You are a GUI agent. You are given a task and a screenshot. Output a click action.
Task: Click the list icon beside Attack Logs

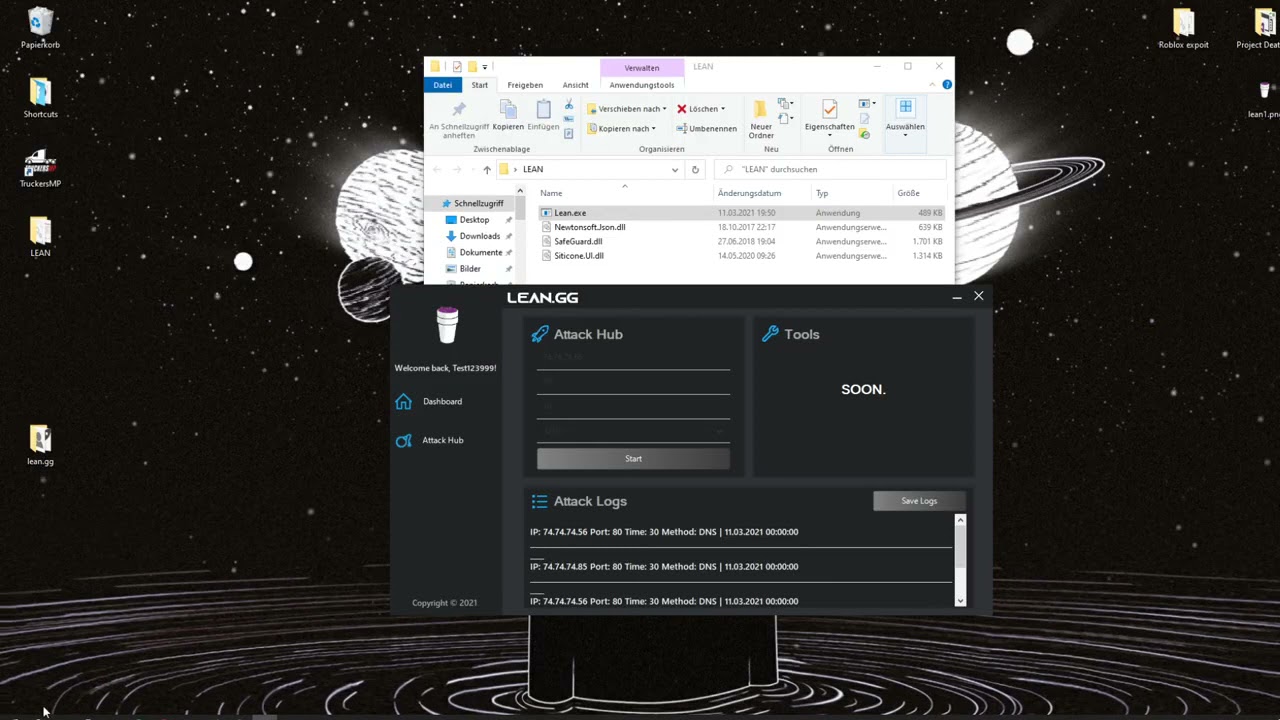tap(539, 501)
